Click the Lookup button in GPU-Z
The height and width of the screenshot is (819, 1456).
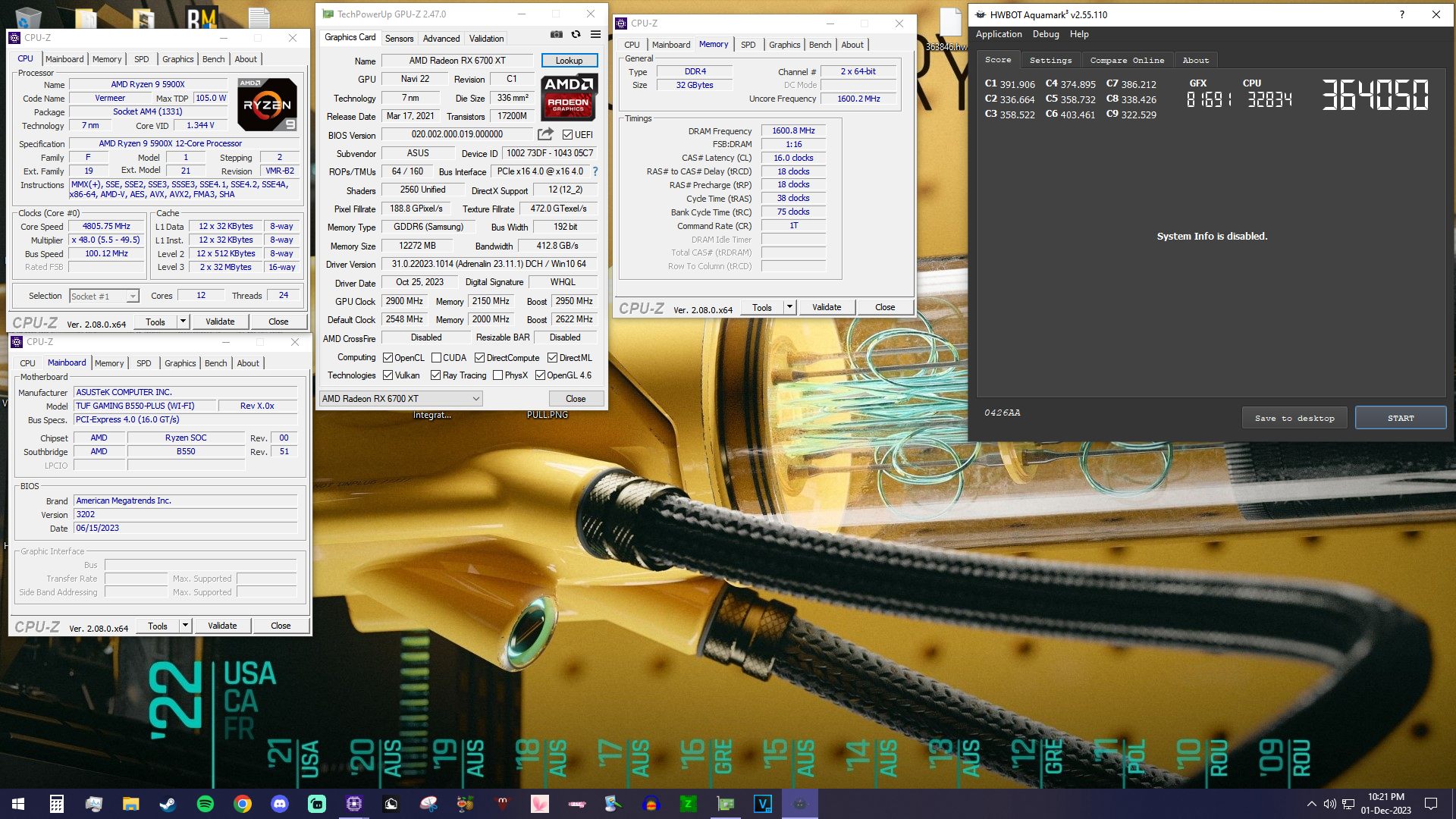pos(569,61)
